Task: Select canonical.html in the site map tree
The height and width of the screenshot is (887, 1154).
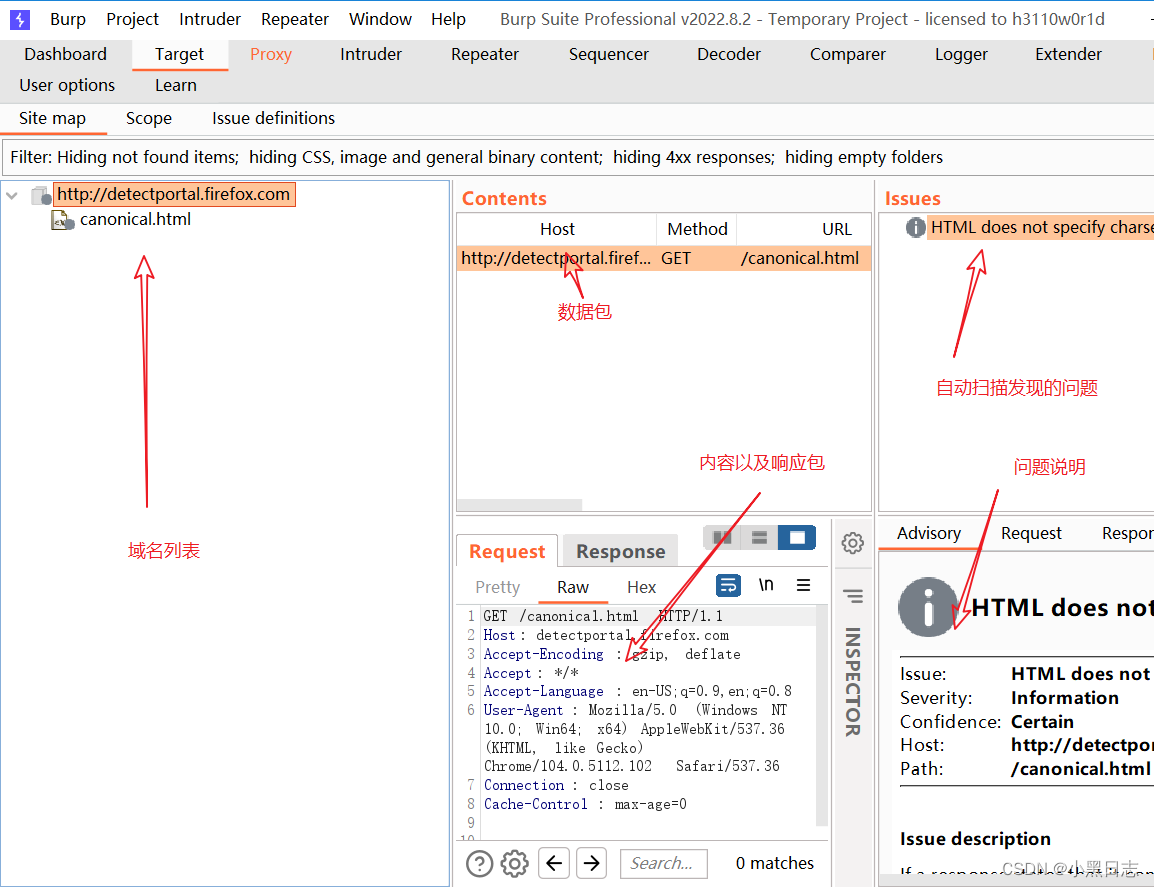Action: click(135, 219)
